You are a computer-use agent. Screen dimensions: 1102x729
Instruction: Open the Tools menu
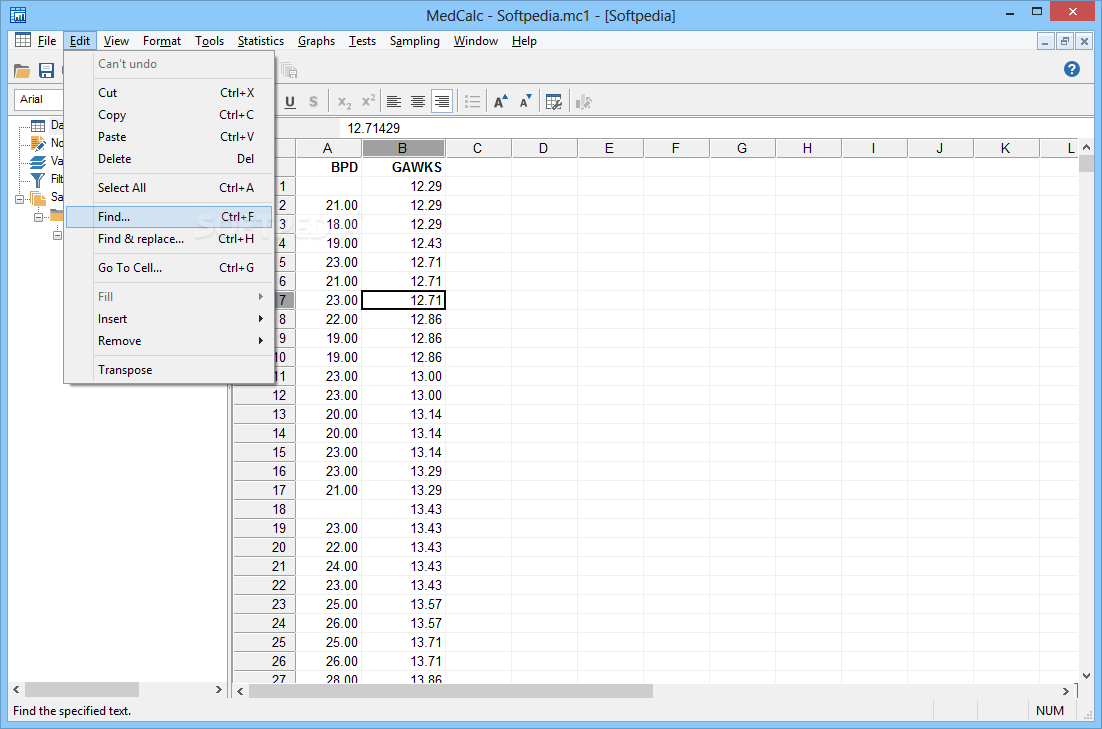pyautogui.click(x=209, y=41)
